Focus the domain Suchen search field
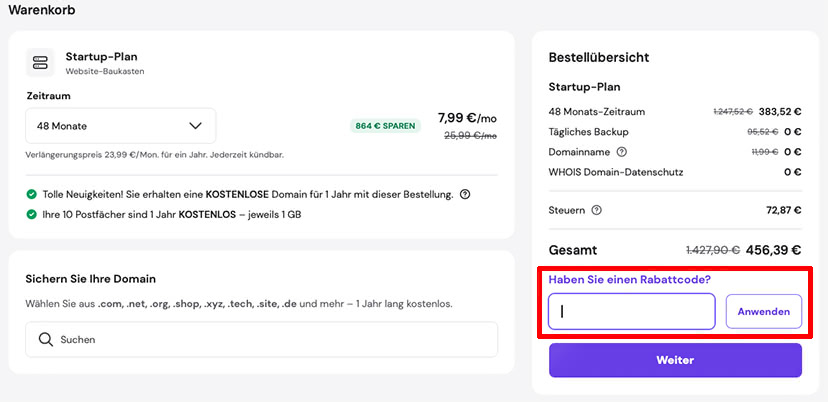 (x=261, y=339)
